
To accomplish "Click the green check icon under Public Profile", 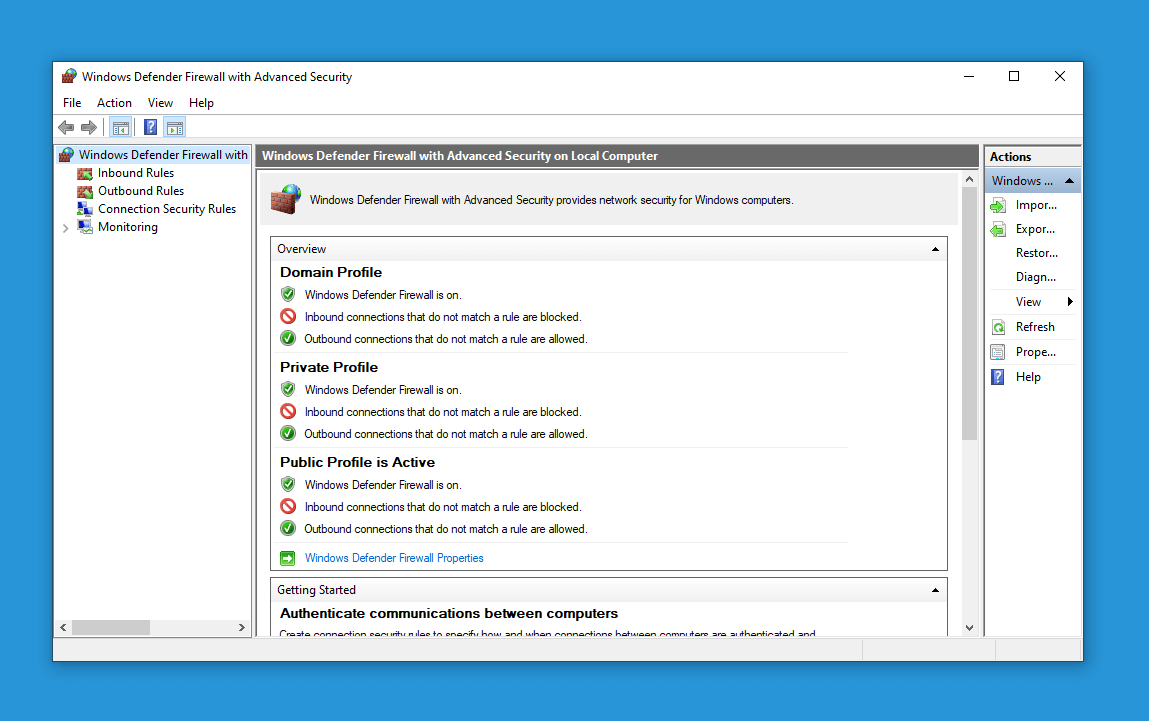I will pyautogui.click(x=288, y=528).
